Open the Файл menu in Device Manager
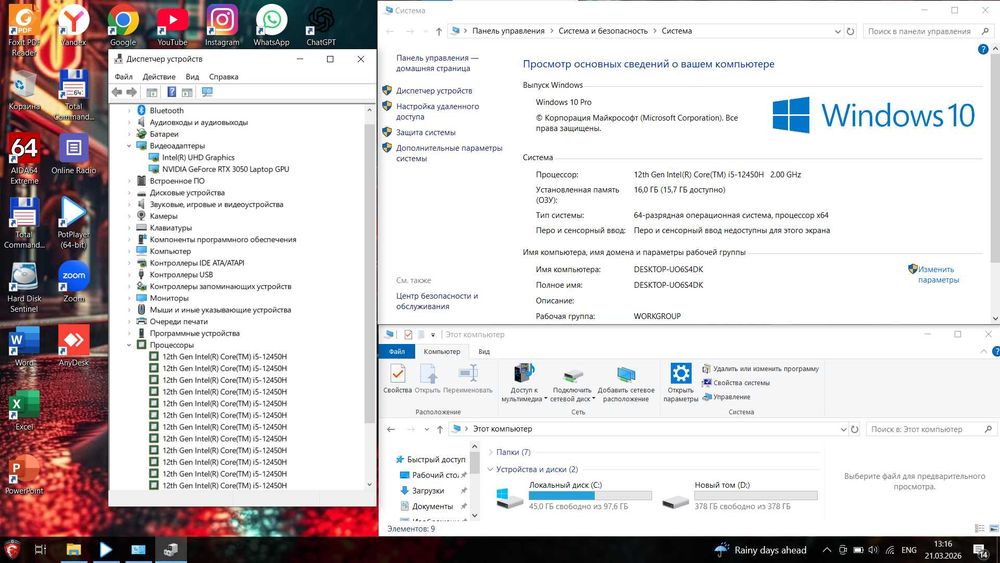Screen dimensions: 1000x563 point(123,77)
